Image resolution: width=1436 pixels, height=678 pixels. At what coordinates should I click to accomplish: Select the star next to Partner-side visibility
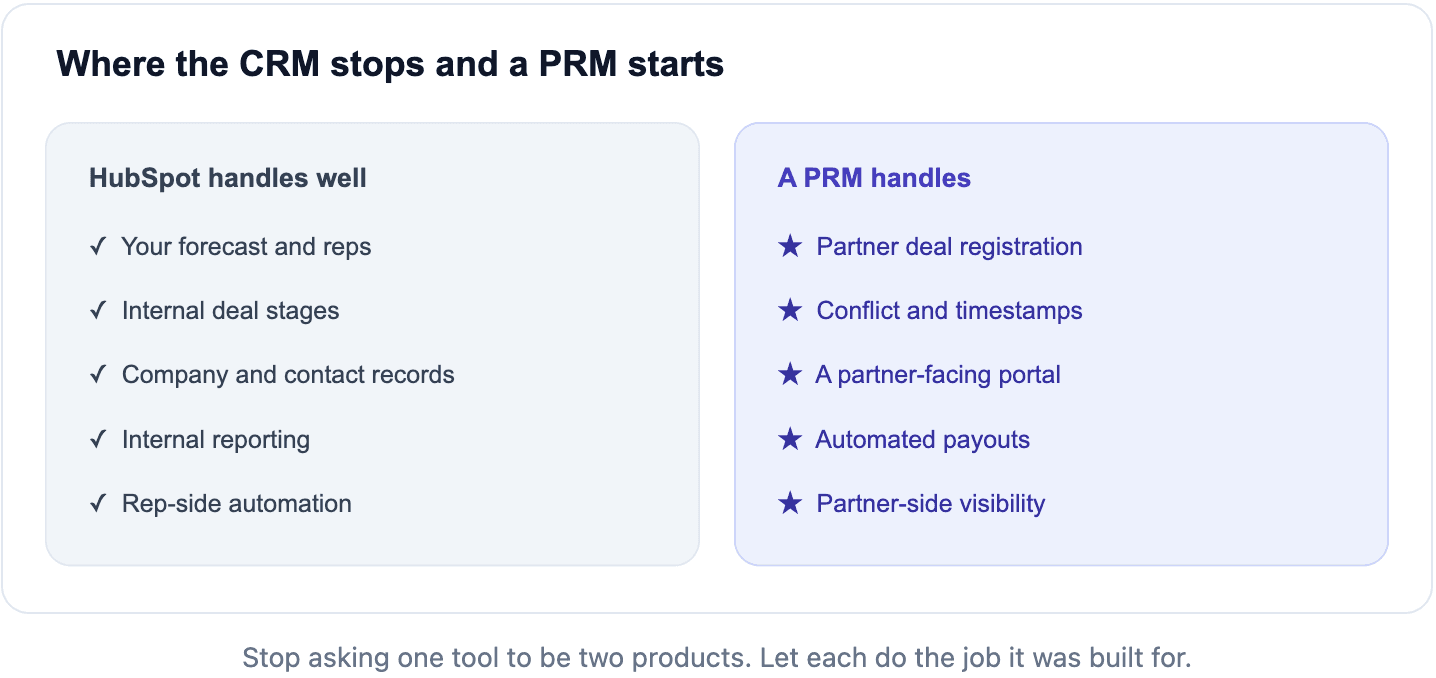[790, 504]
